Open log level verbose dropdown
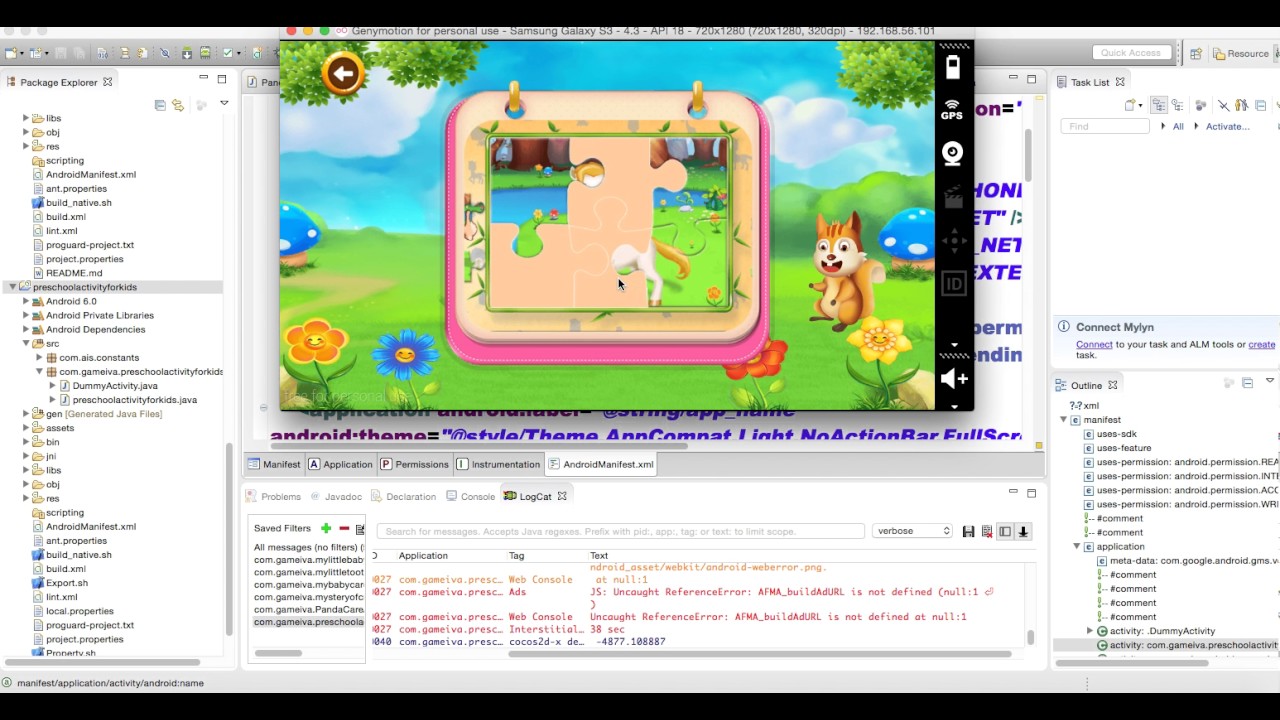This screenshot has height=720, width=1280. pos(912,531)
